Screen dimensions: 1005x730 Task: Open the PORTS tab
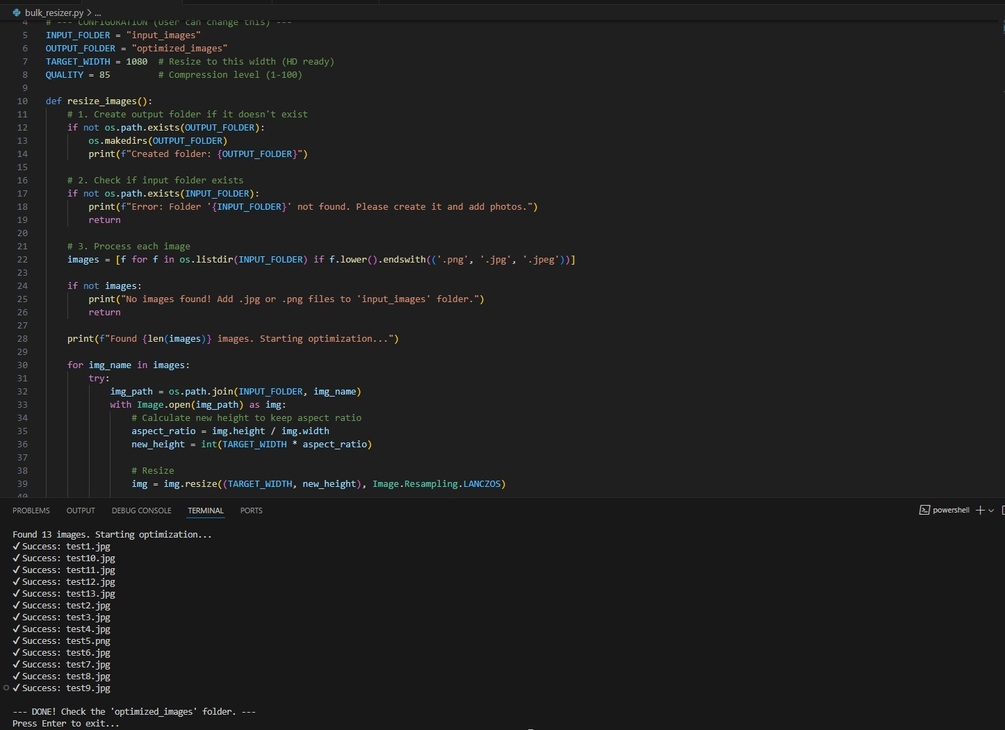click(x=251, y=511)
